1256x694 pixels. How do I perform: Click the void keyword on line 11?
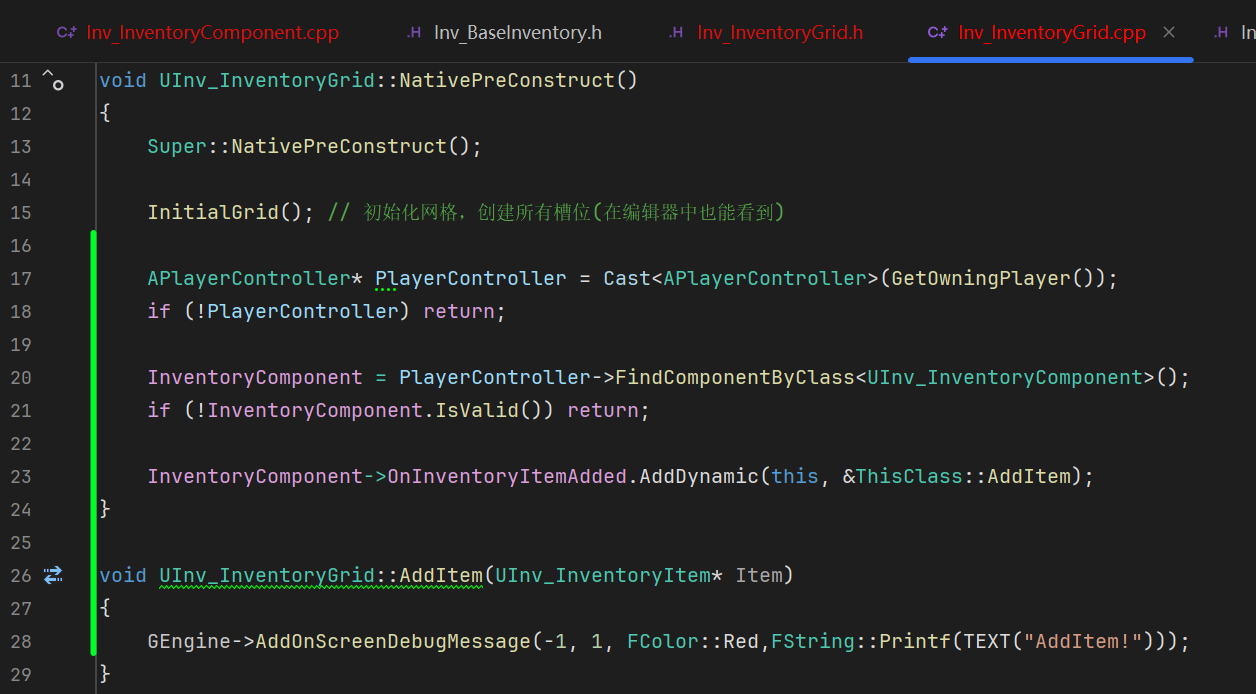[123, 80]
